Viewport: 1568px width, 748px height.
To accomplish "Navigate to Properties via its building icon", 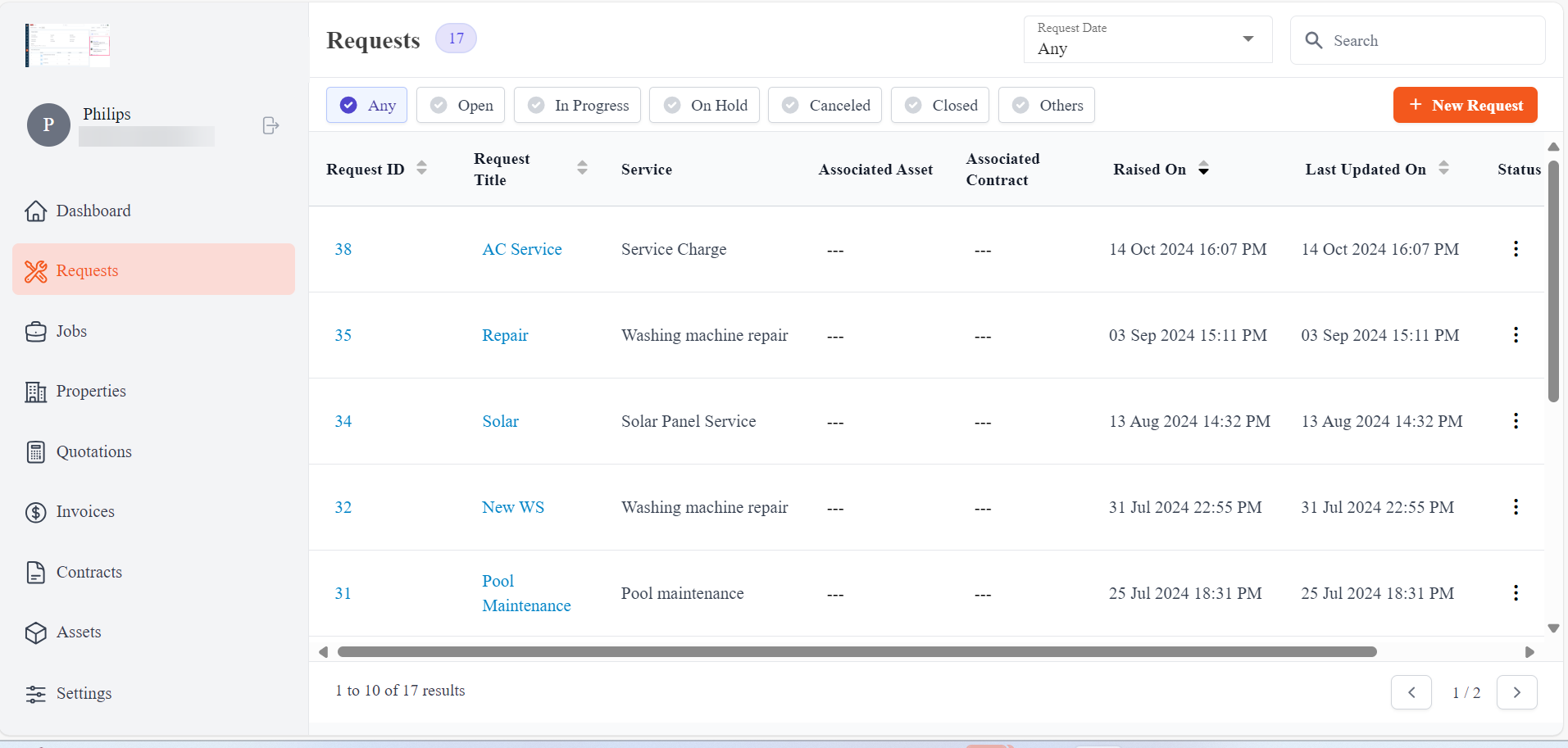I will coord(36,391).
